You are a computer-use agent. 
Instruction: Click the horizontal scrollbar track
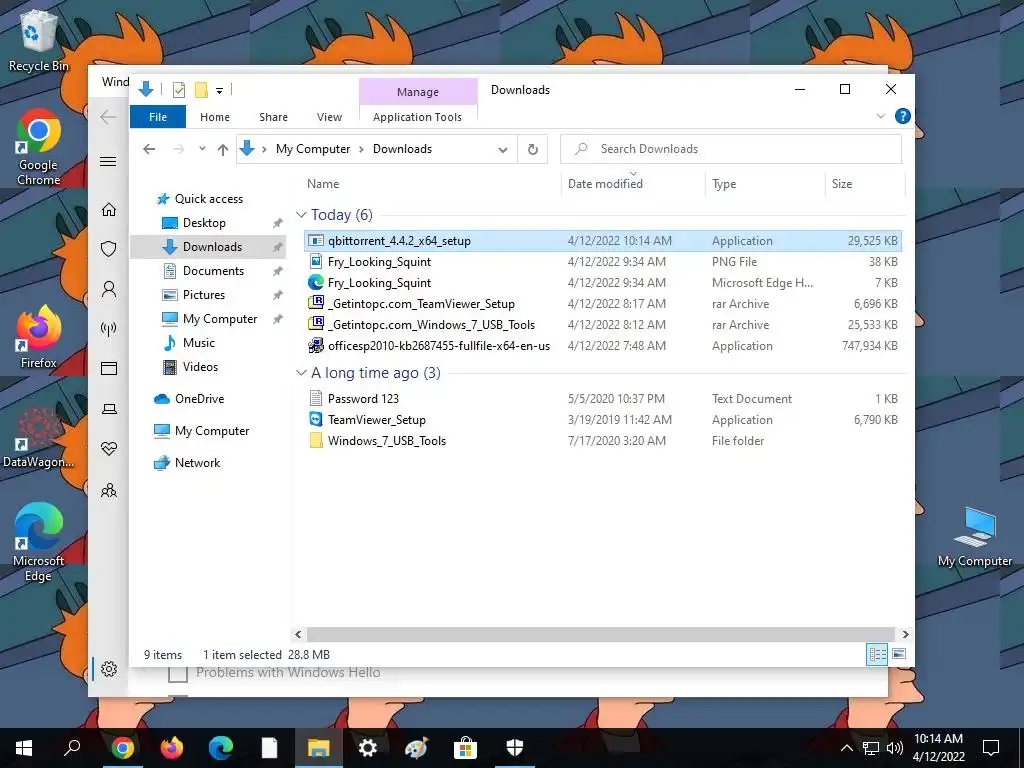click(601, 634)
